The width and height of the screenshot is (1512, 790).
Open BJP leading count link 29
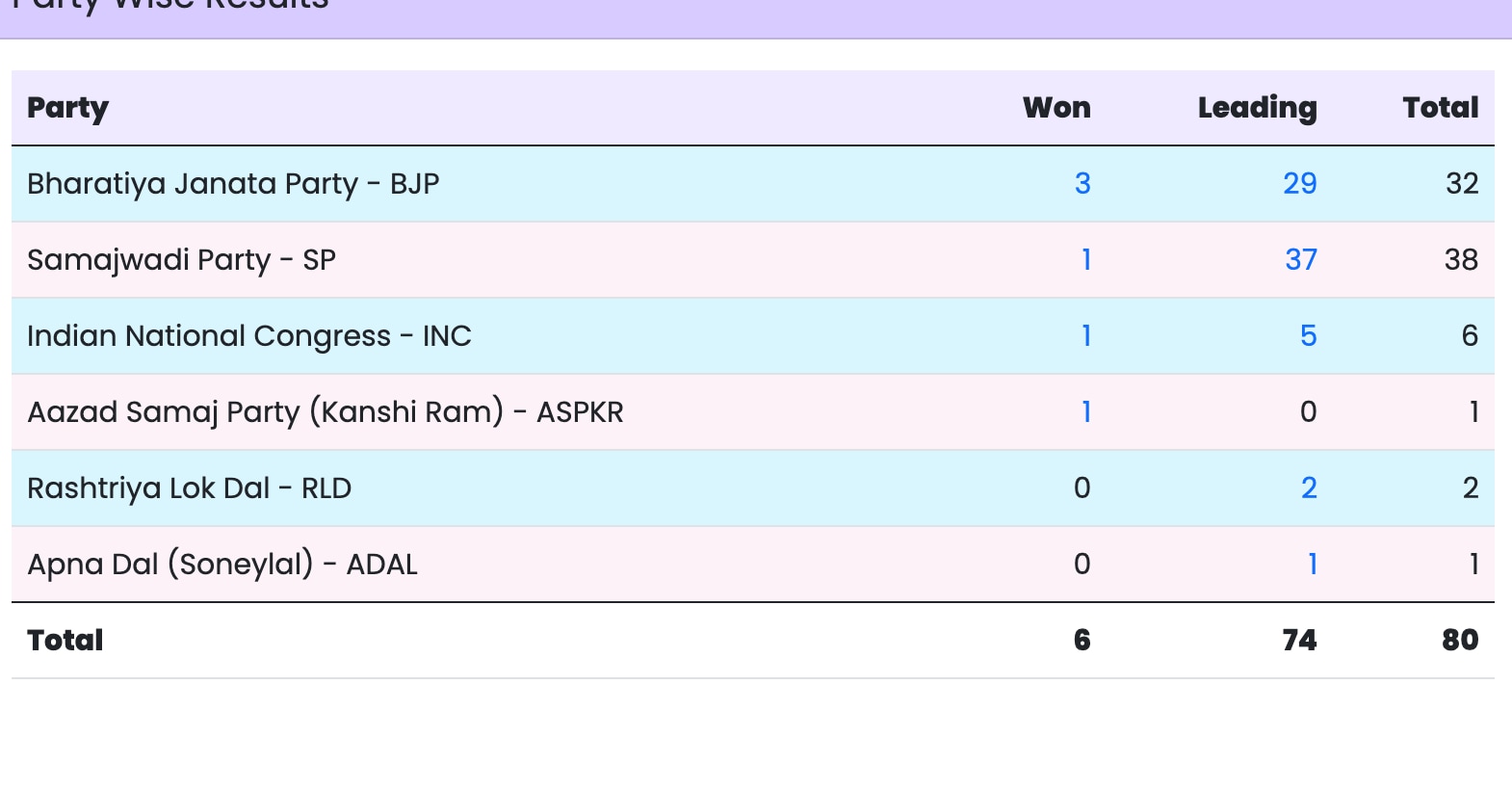pos(1299,183)
